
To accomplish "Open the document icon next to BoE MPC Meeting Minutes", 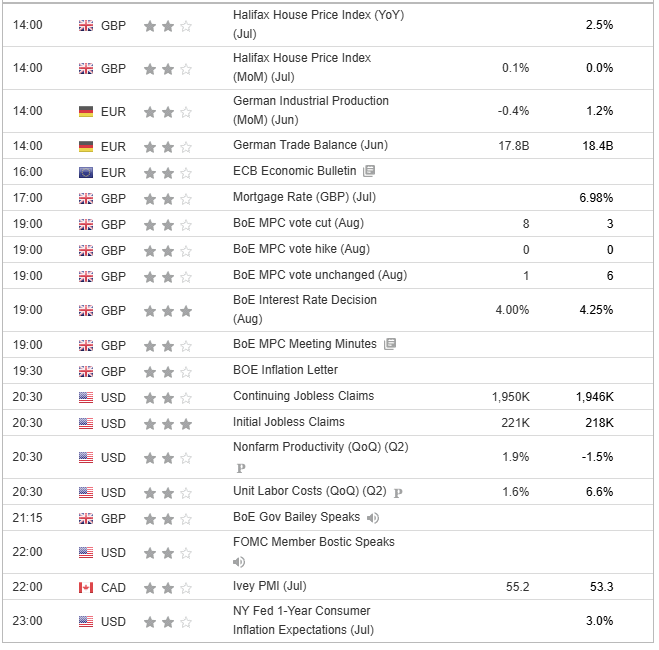I will tap(390, 344).
